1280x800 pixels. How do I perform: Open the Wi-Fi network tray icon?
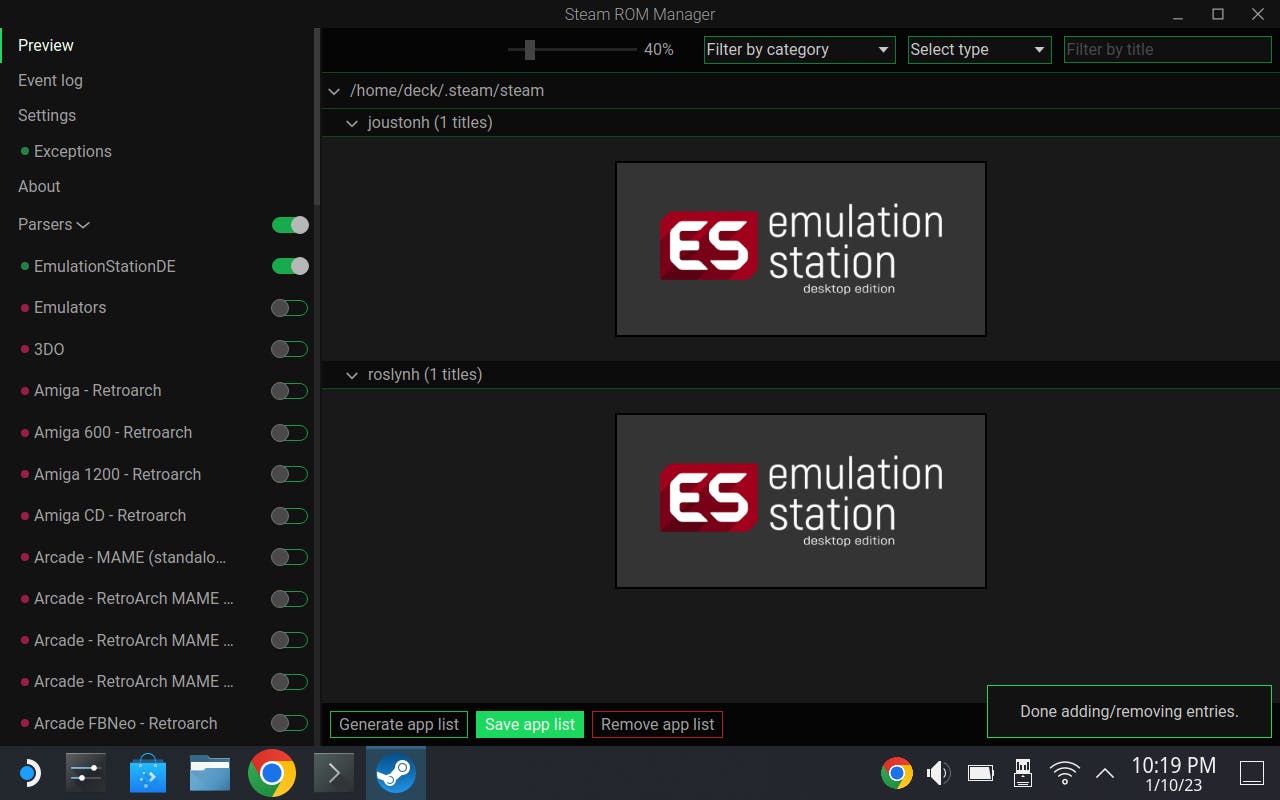pos(1065,773)
